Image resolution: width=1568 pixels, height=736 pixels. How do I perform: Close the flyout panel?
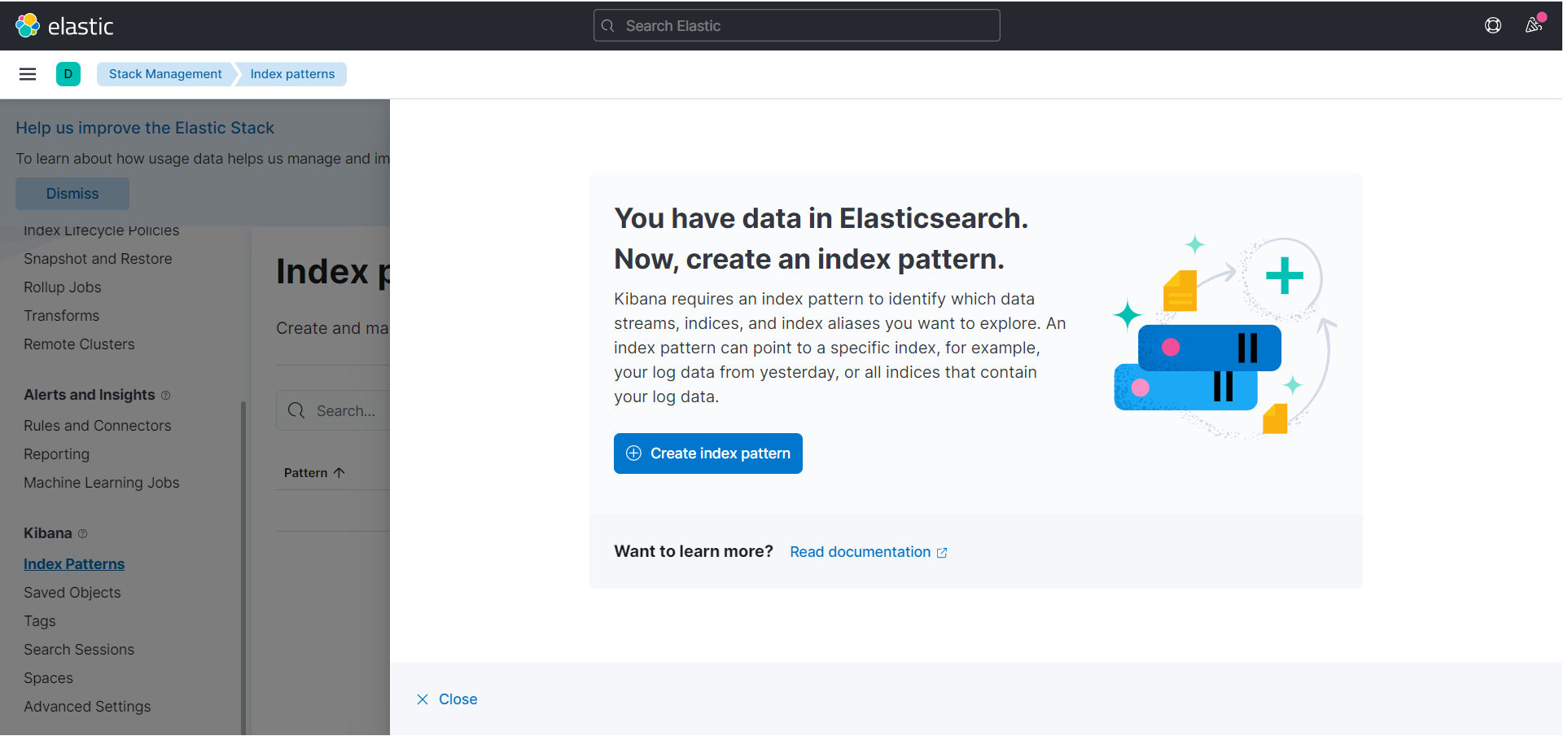[x=447, y=699]
